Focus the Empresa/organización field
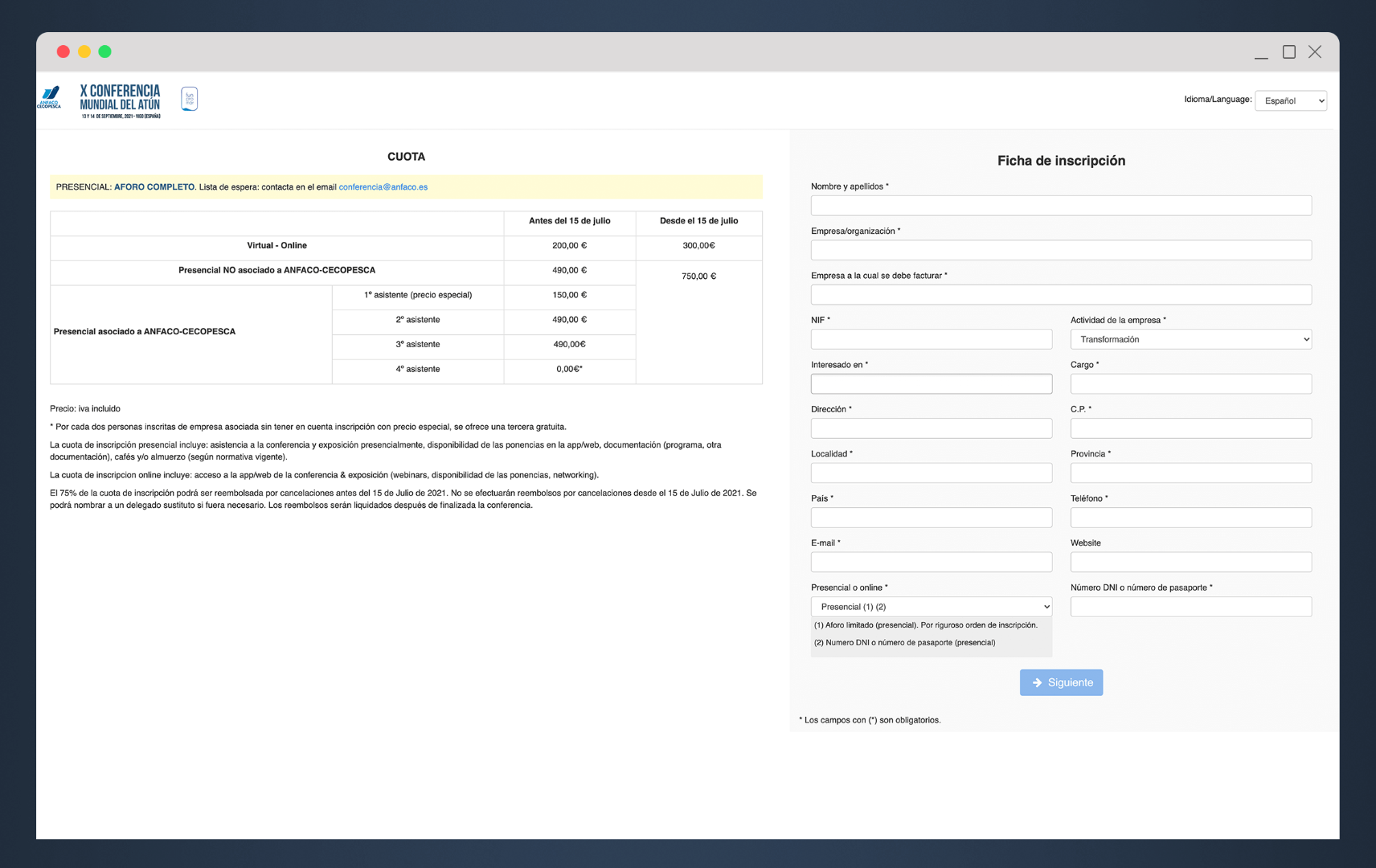 point(1062,250)
